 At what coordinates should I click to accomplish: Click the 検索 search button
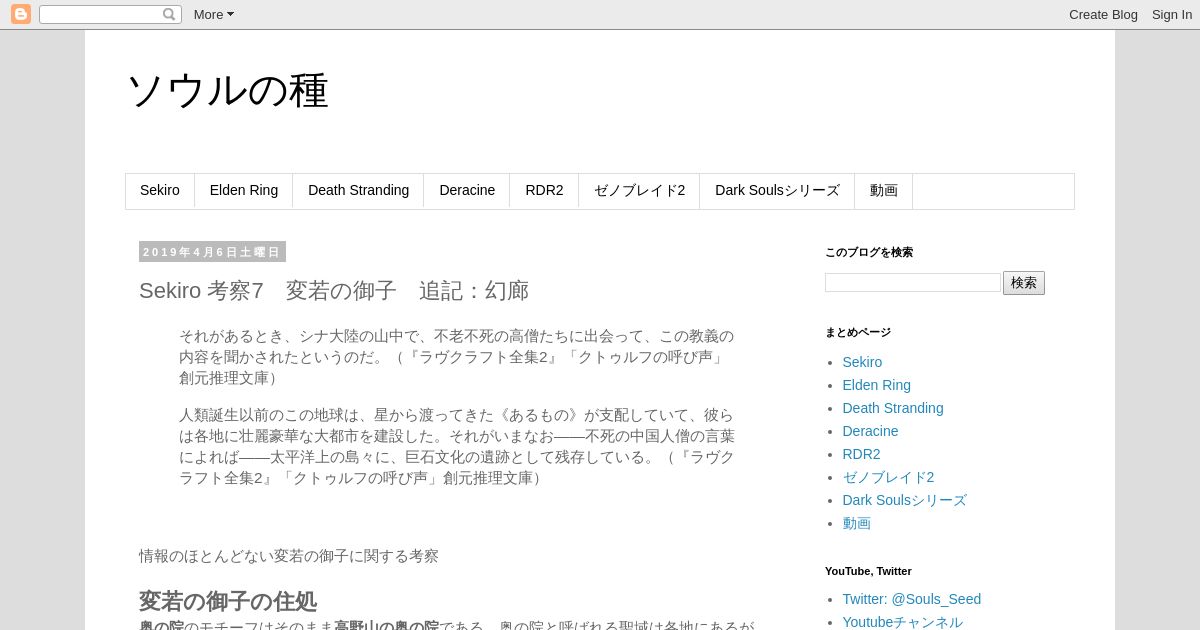click(x=1024, y=283)
